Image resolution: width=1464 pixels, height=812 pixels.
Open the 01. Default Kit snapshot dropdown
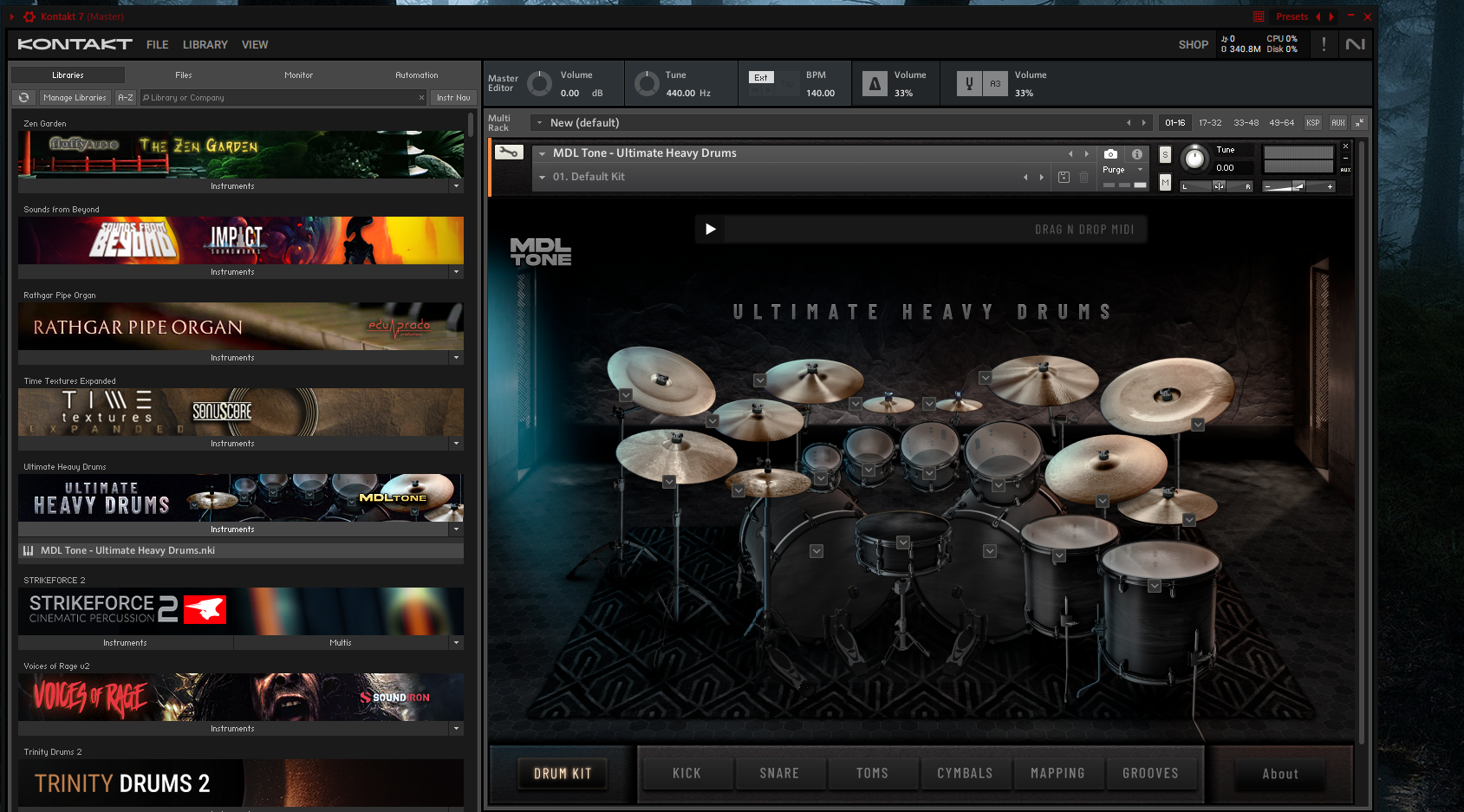(542, 177)
